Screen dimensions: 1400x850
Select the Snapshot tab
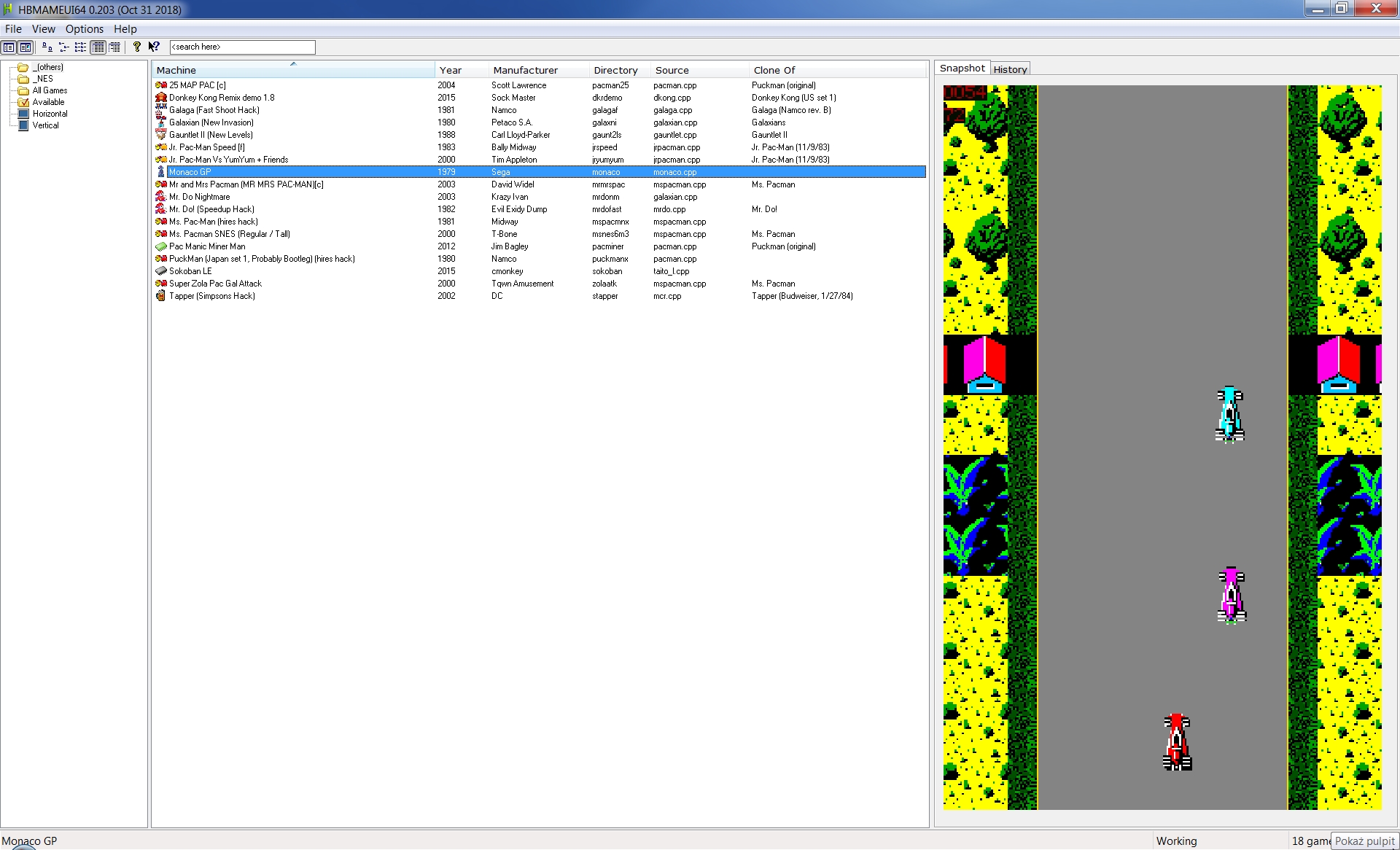(x=962, y=68)
